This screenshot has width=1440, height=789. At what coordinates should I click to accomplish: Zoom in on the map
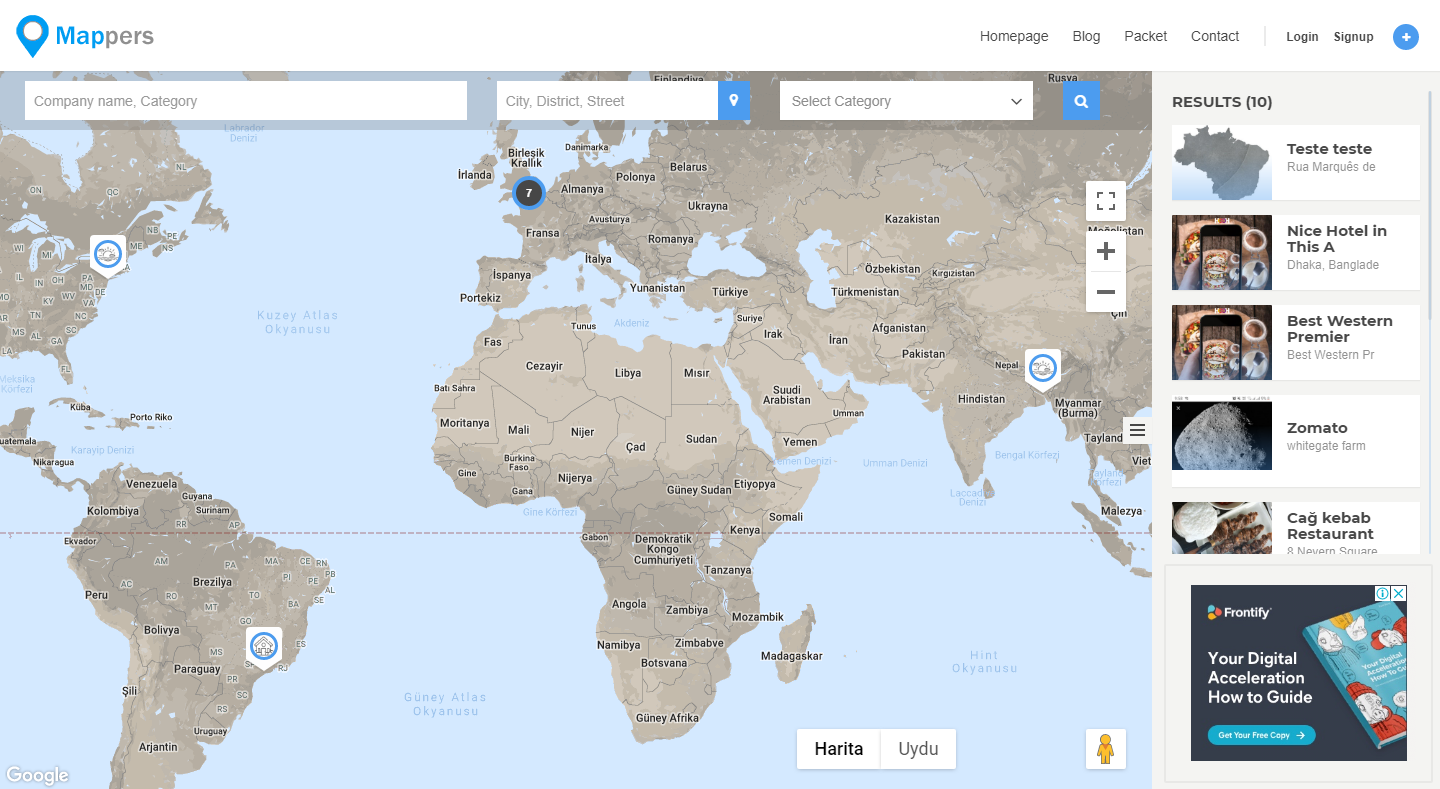[1106, 252]
